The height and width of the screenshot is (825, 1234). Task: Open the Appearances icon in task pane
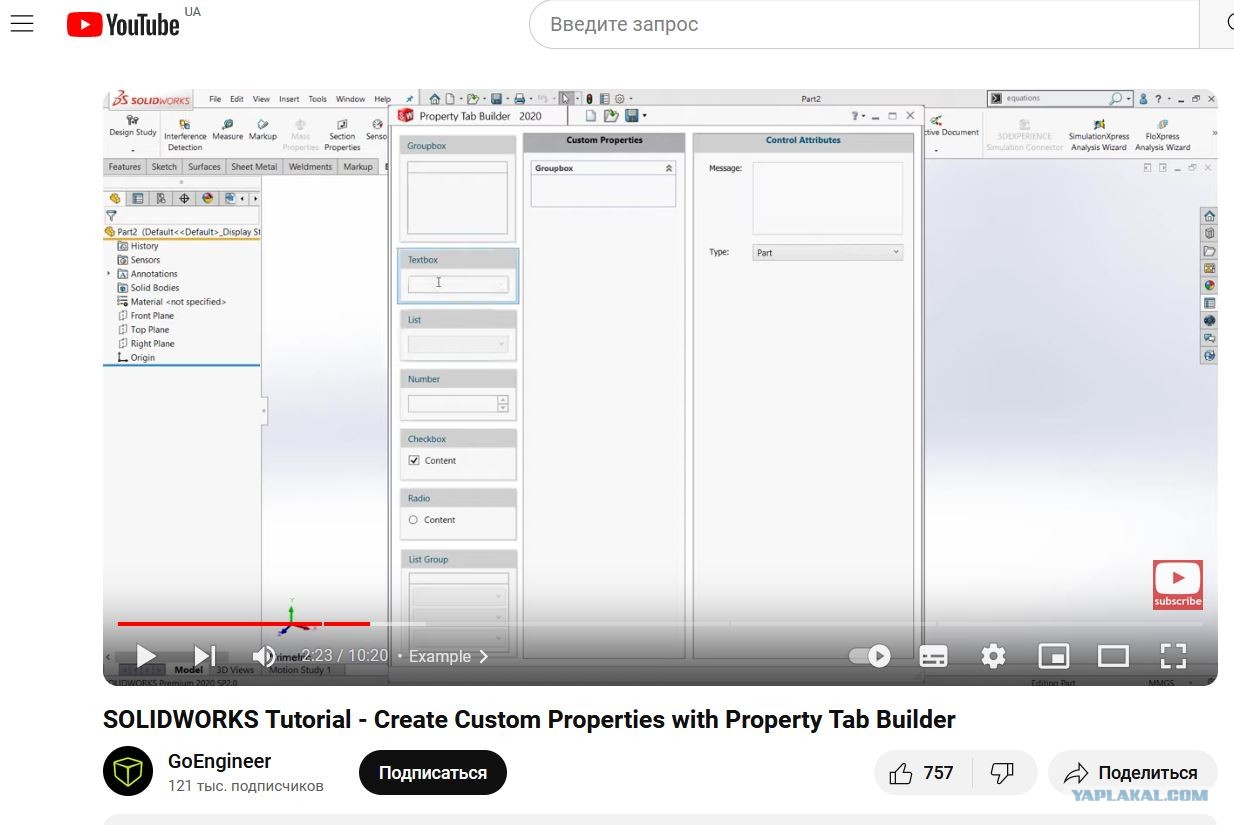(1209, 286)
